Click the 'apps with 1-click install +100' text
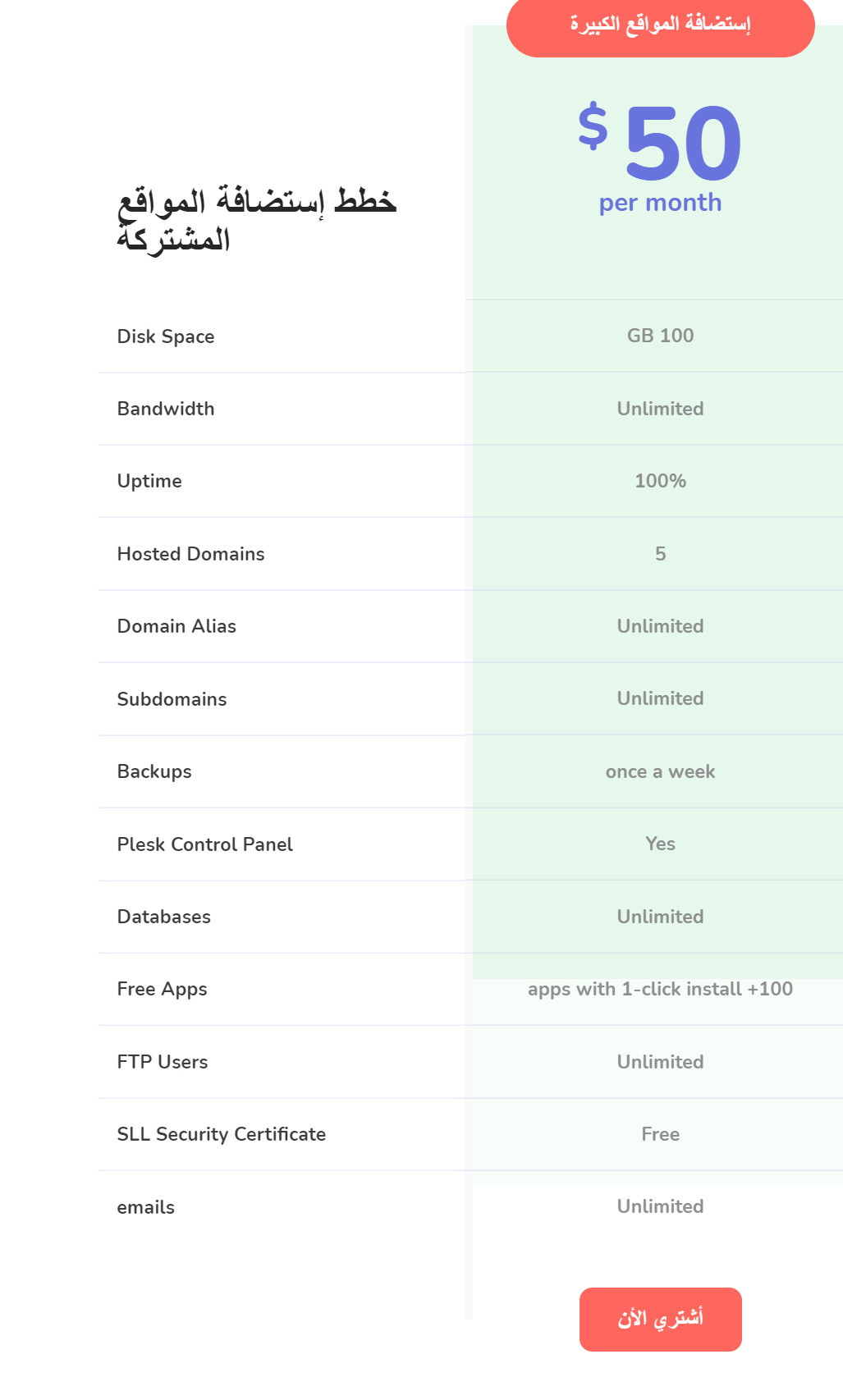This screenshot has width=843, height=1400. click(x=660, y=989)
